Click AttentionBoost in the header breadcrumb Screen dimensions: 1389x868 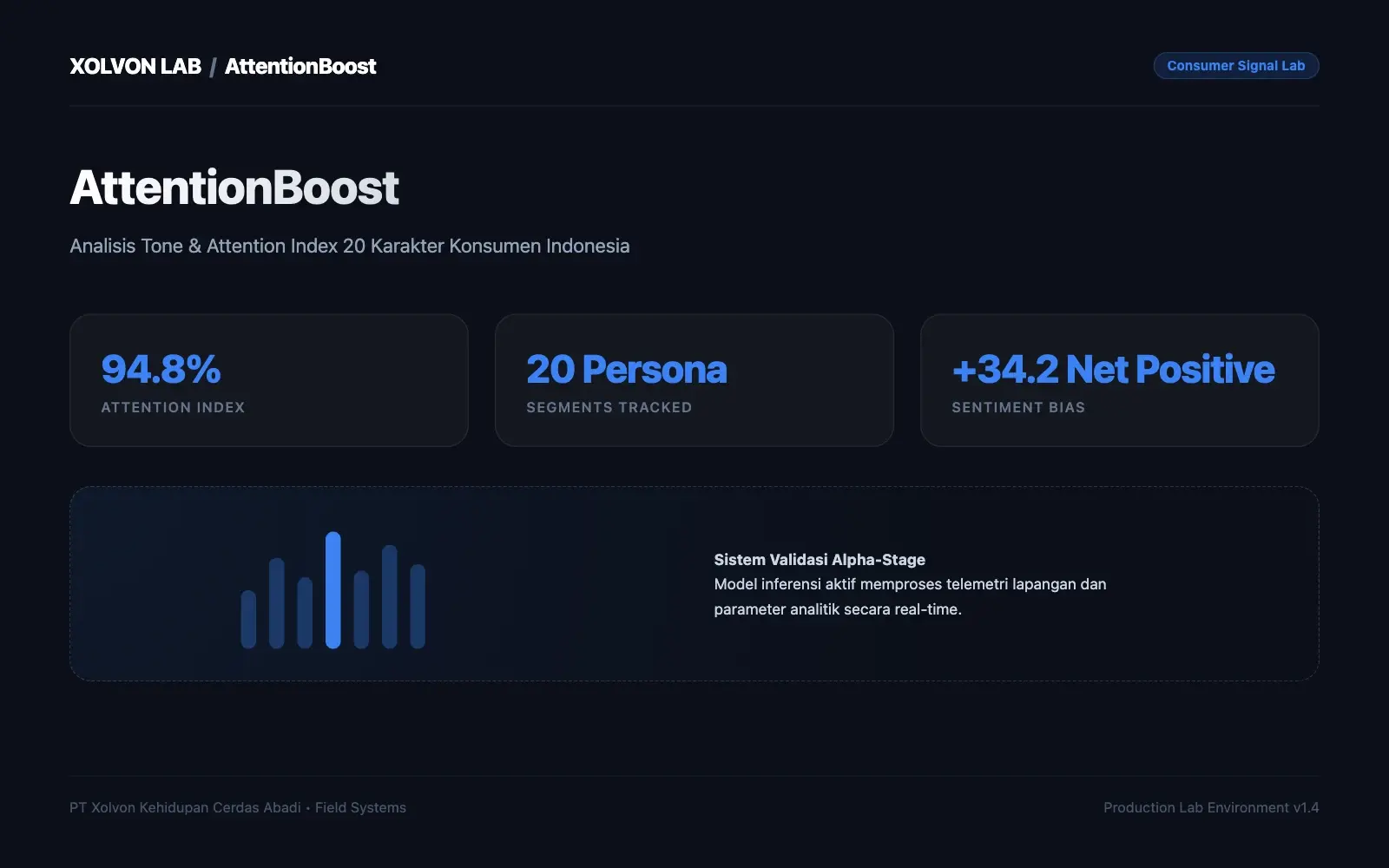[300, 66]
